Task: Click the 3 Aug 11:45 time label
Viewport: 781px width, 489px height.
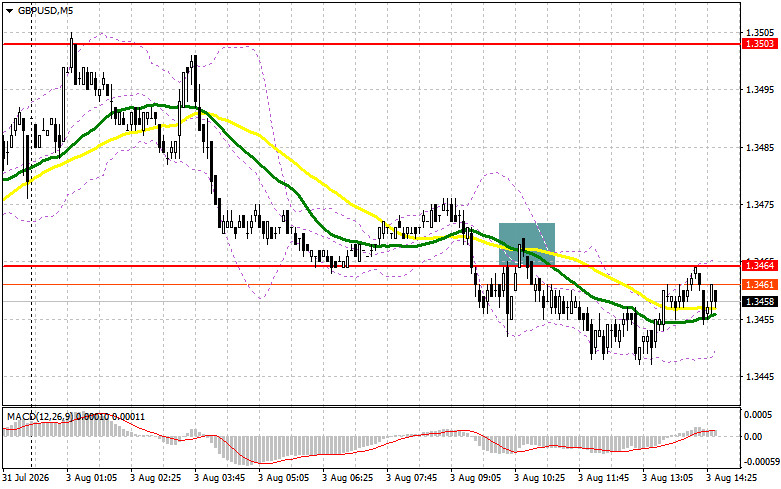Action: (604, 478)
